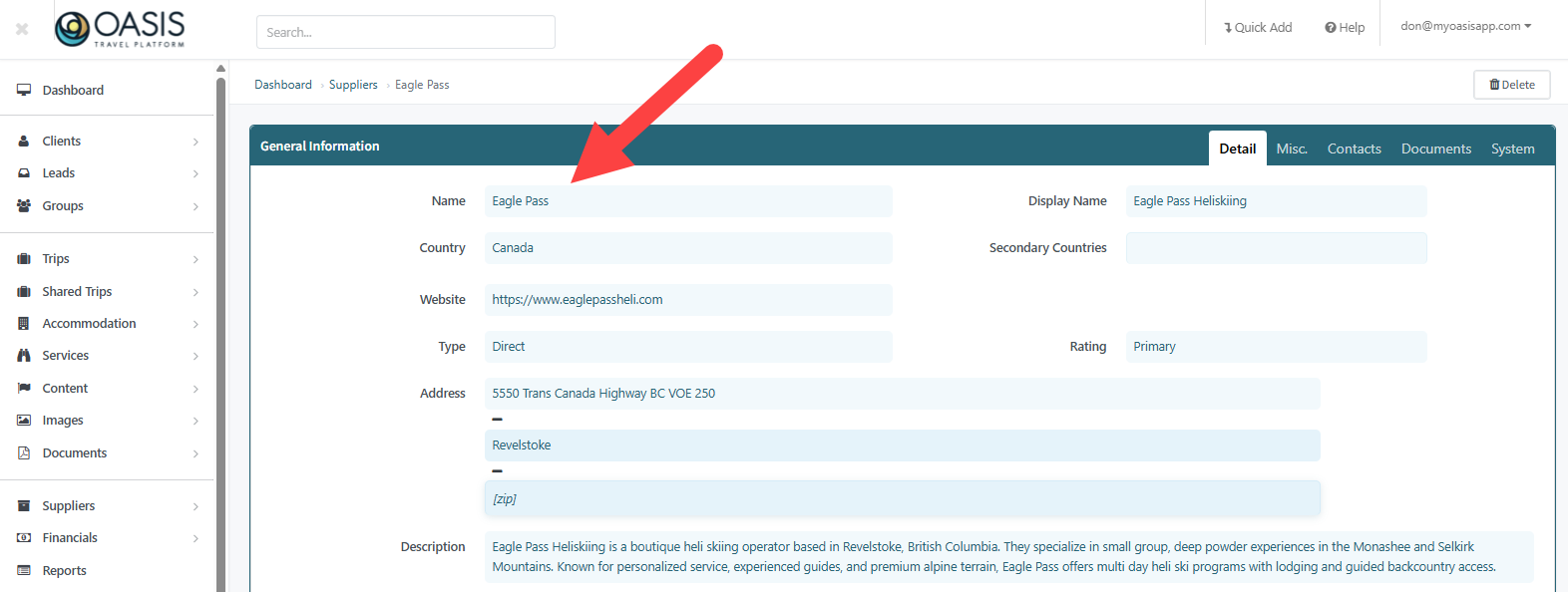Go to Suppliers breadcrumb link

point(353,85)
